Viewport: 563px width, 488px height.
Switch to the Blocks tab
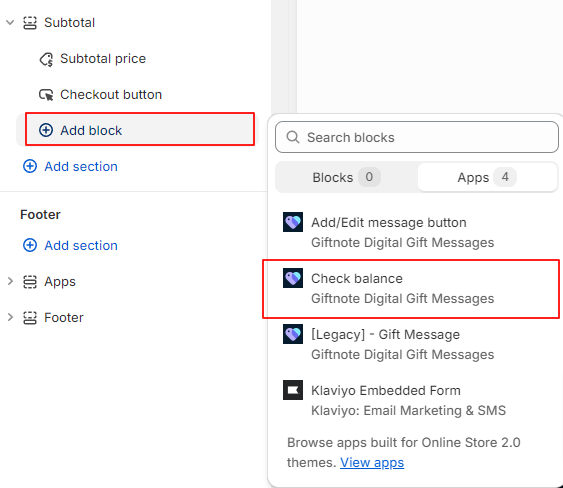coord(346,177)
